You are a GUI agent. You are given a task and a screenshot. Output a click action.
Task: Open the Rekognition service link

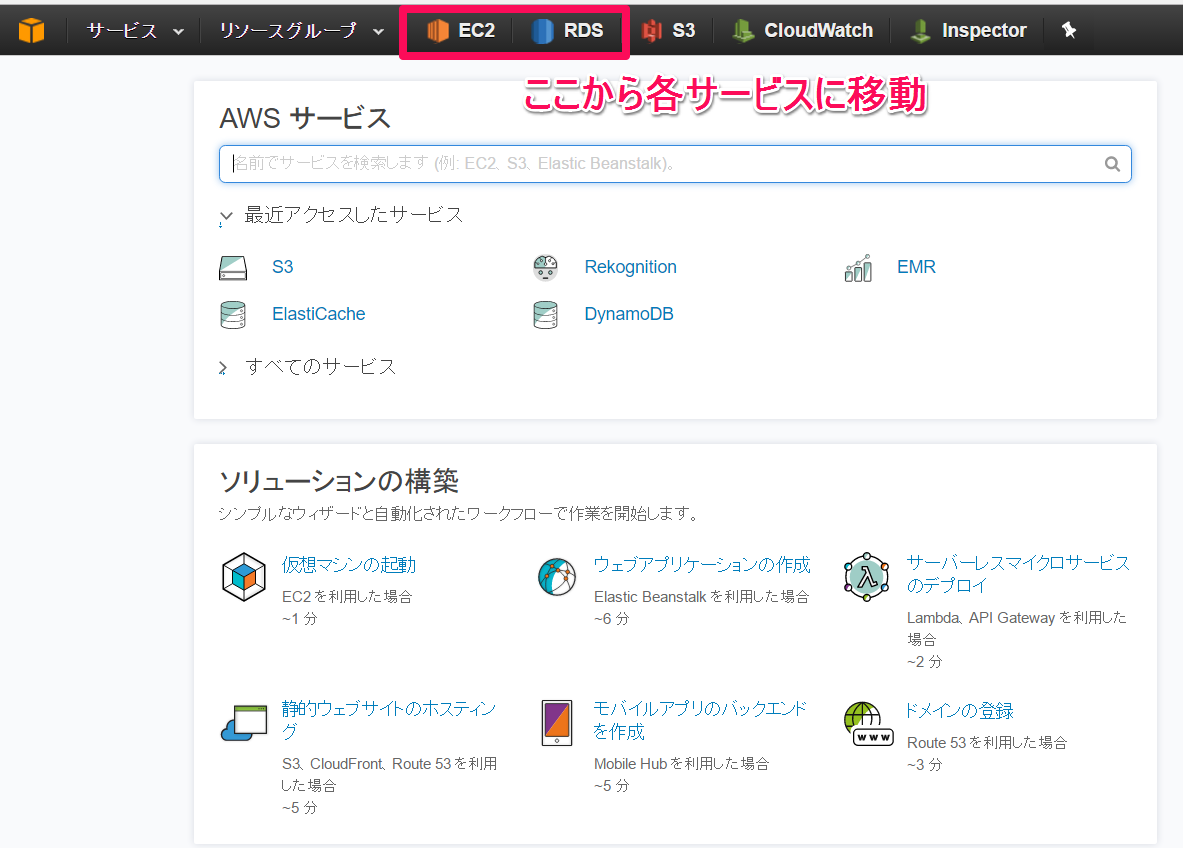630,267
